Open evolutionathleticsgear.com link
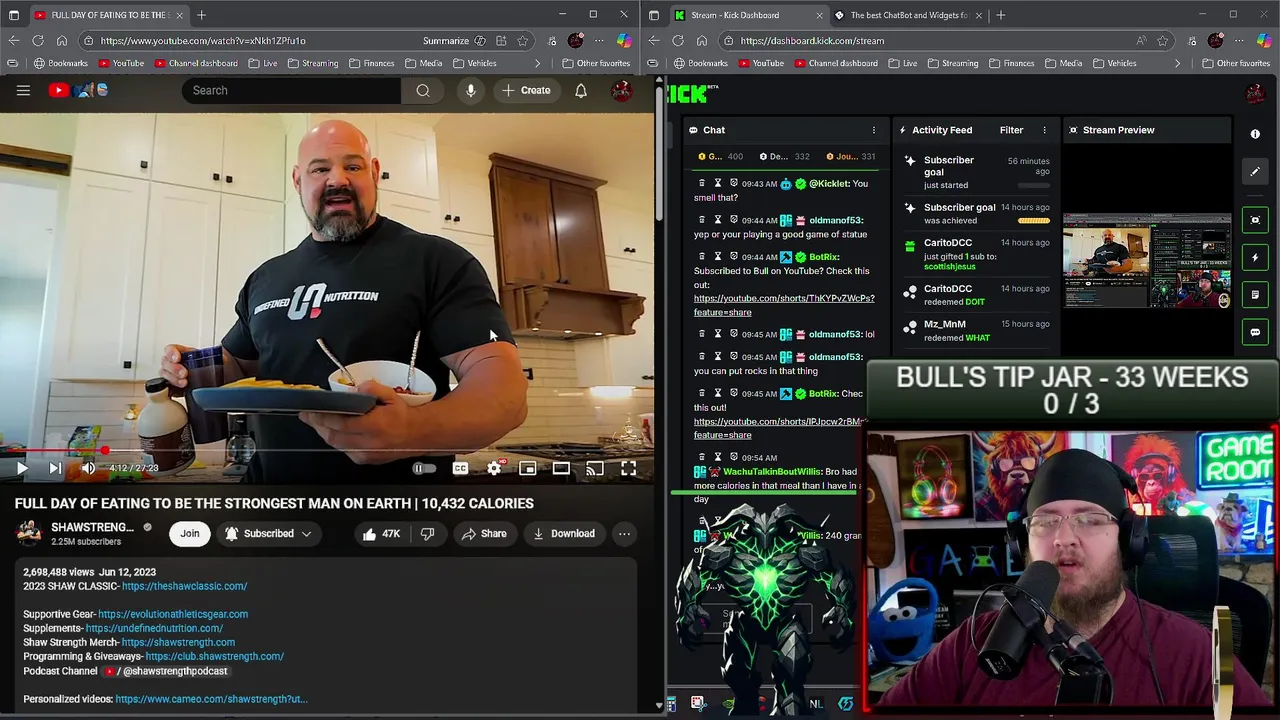 (x=173, y=614)
